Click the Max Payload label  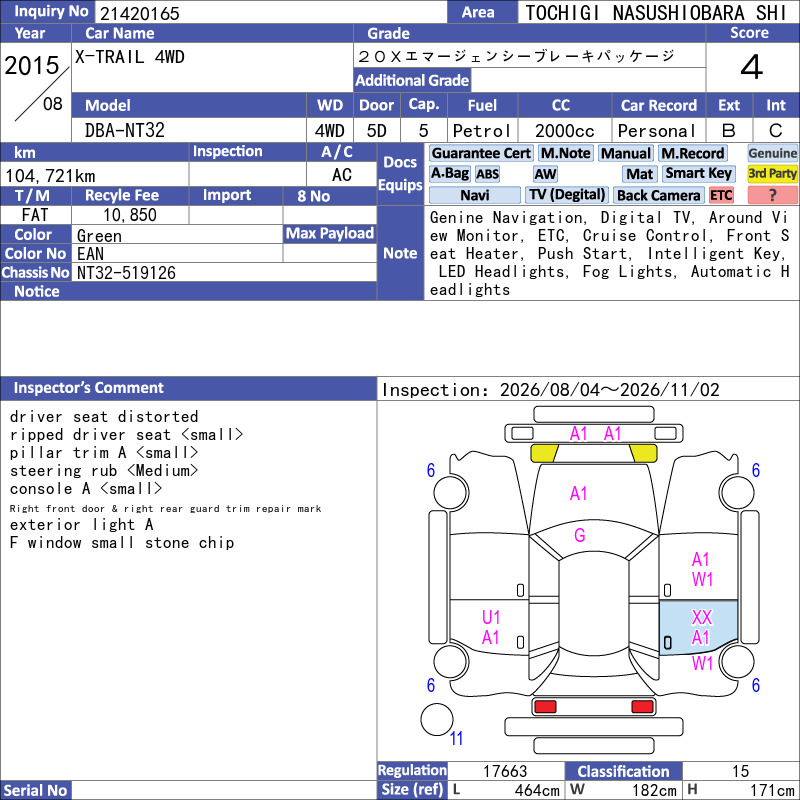330,233
